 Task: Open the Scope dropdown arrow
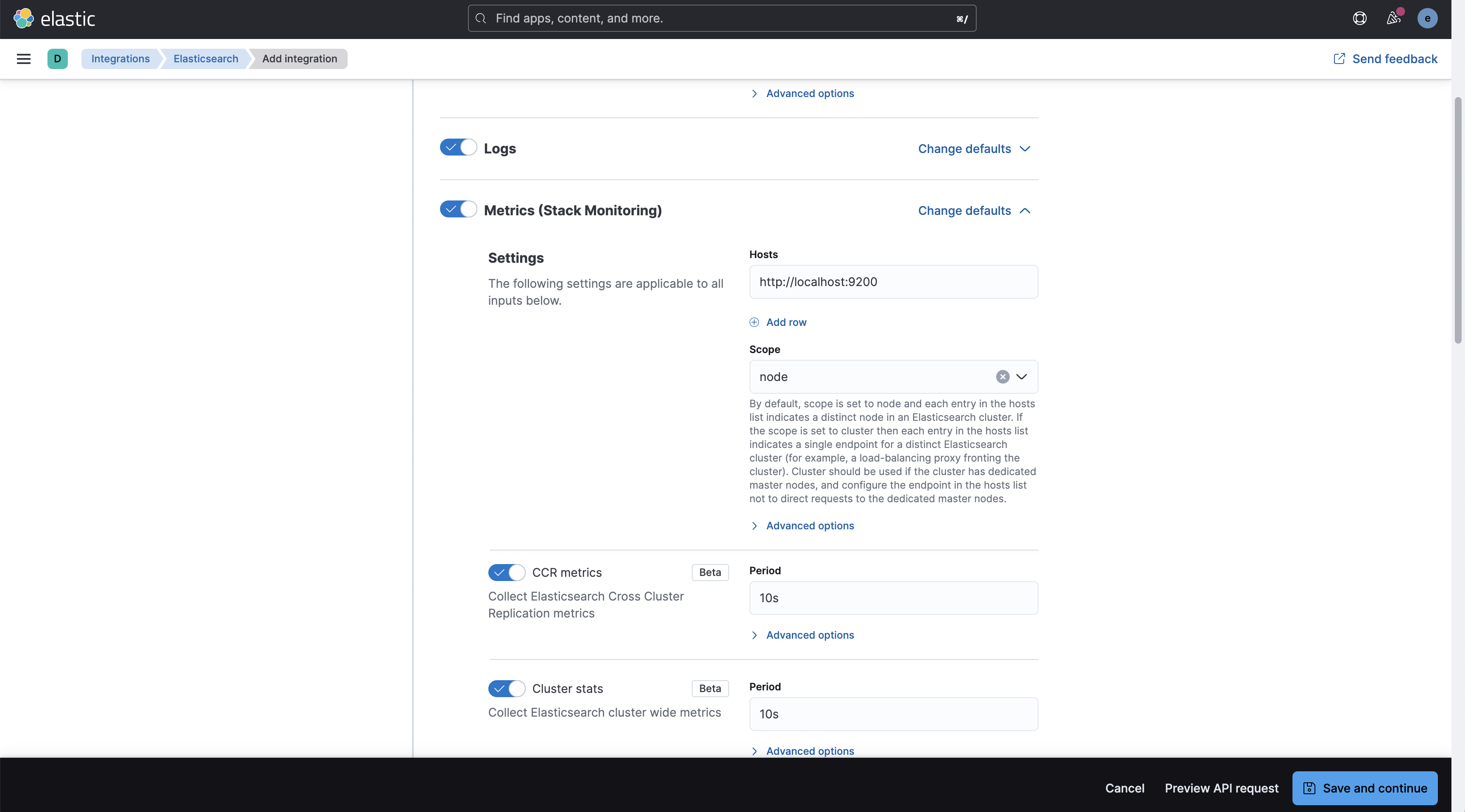pyautogui.click(x=1022, y=376)
